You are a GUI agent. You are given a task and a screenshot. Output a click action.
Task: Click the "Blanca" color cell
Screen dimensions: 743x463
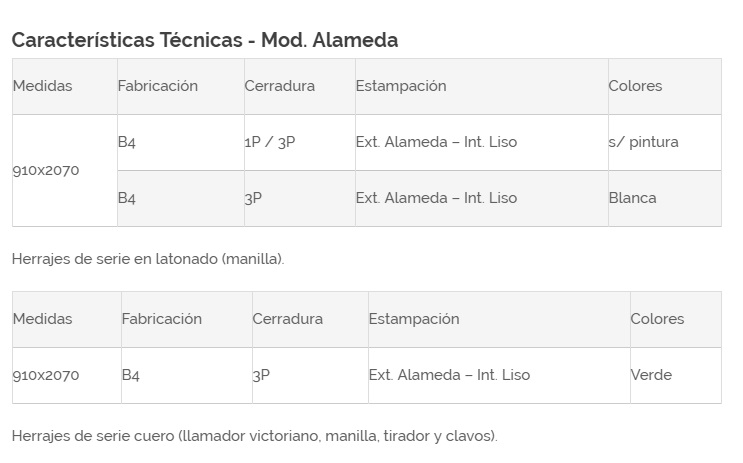632,198
